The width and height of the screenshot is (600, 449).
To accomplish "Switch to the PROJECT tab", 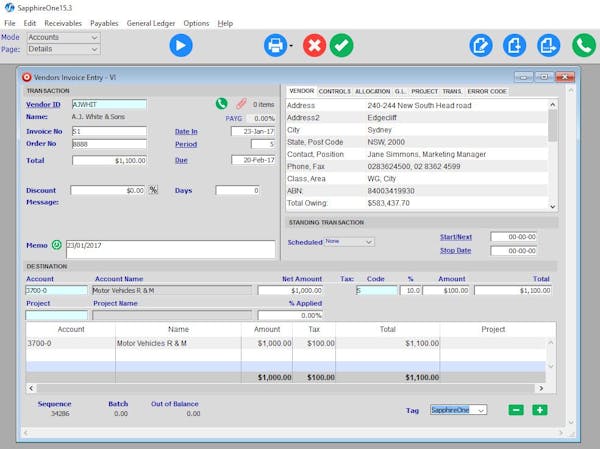I will 424,91.
